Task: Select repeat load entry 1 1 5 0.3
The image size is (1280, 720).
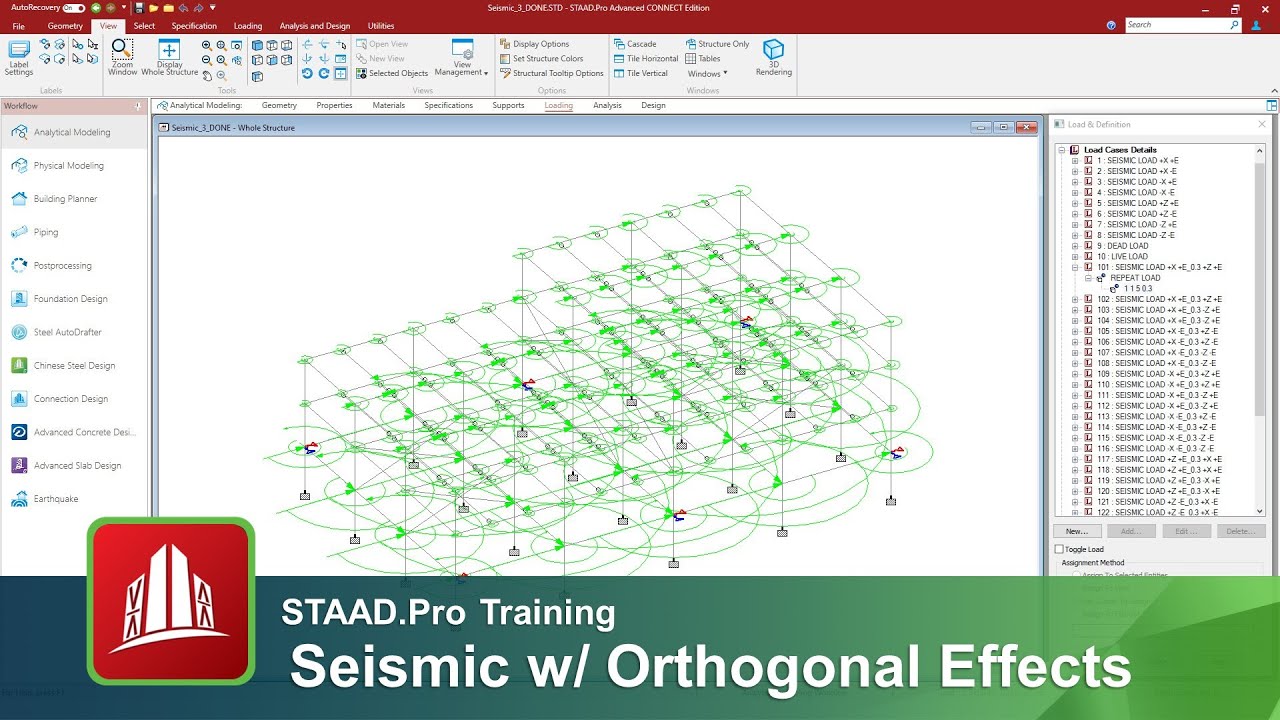Action: 1138,289
